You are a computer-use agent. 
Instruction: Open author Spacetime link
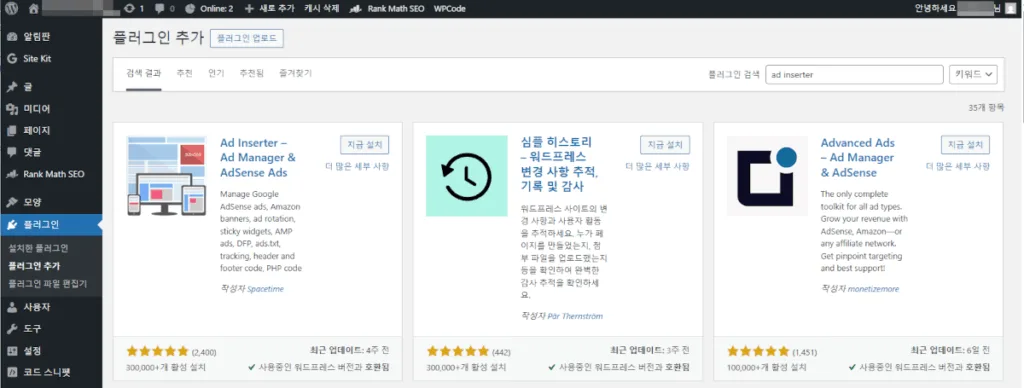pyautogui.click(x=266, y=289)
